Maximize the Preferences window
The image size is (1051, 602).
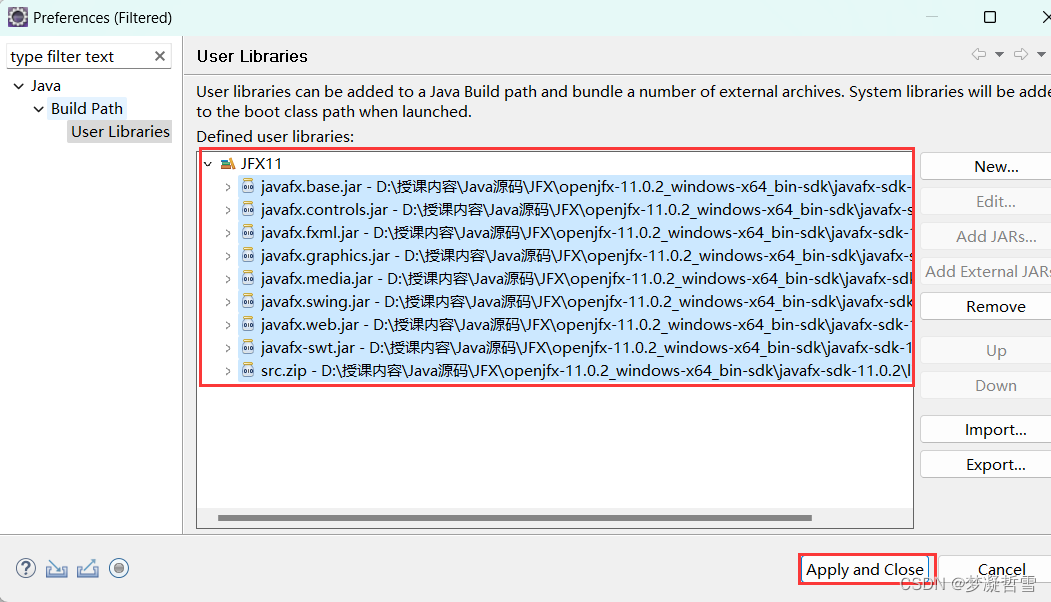pyautogui.click(x=989, y=17)
